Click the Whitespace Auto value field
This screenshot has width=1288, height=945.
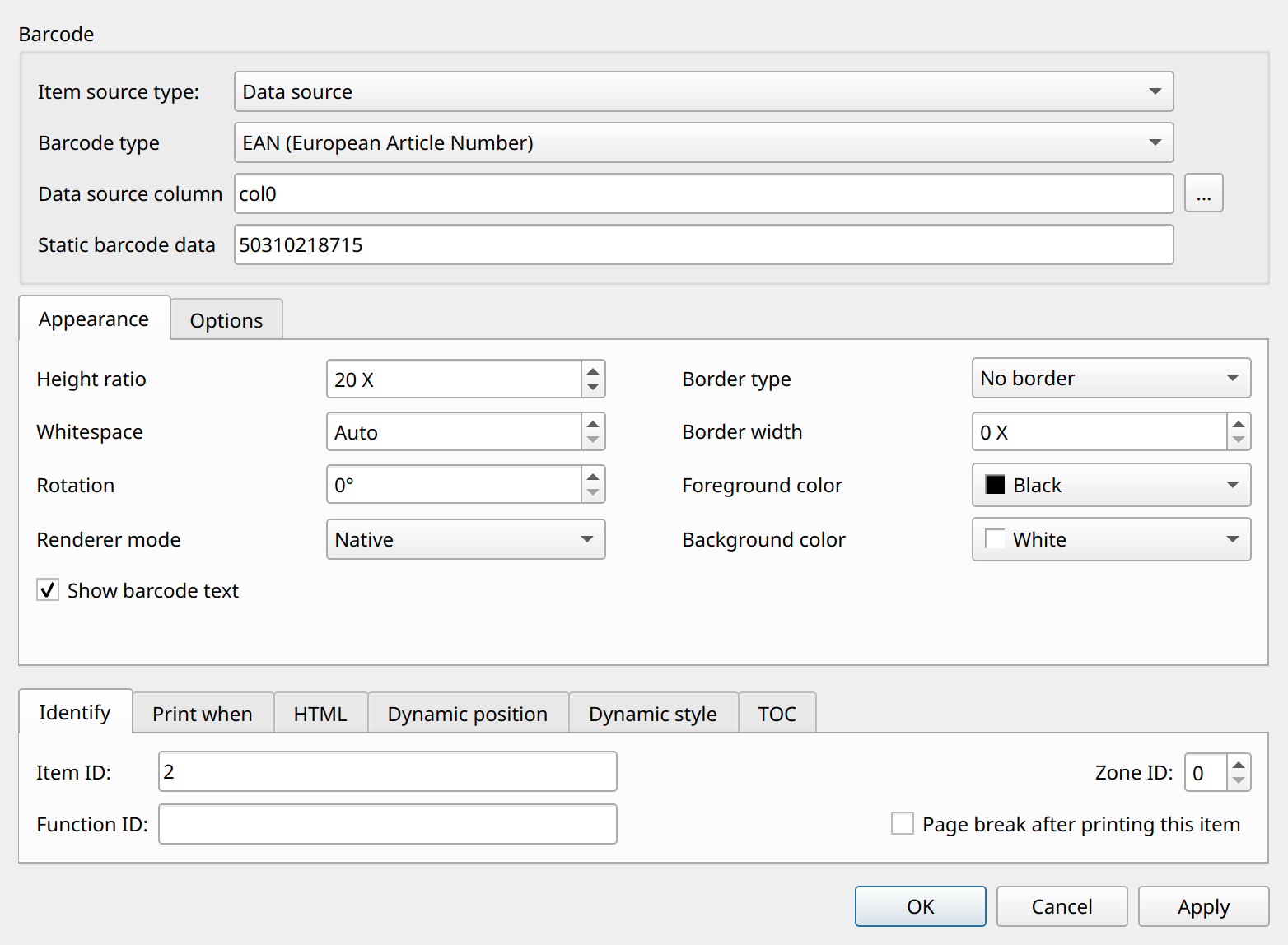(x=454, y=432)
